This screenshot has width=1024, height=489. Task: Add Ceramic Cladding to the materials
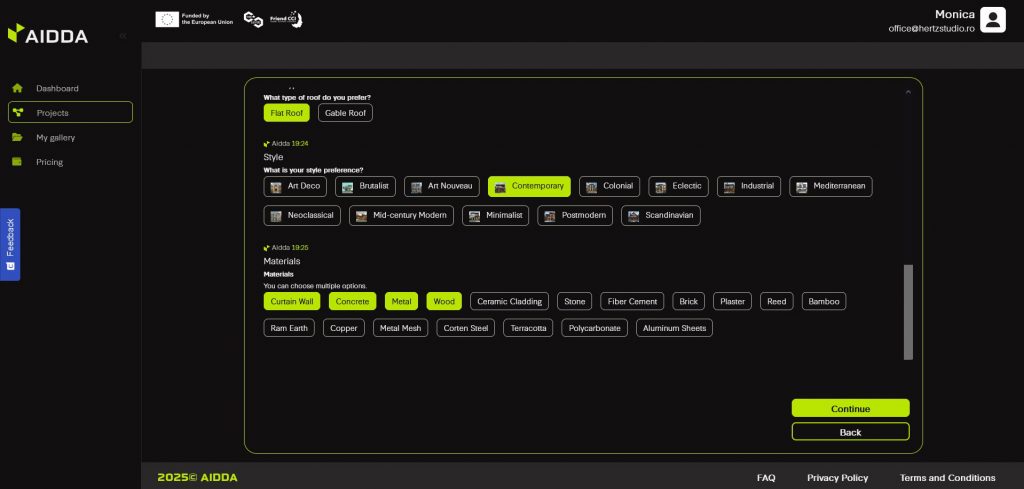[x=509, y=301]
